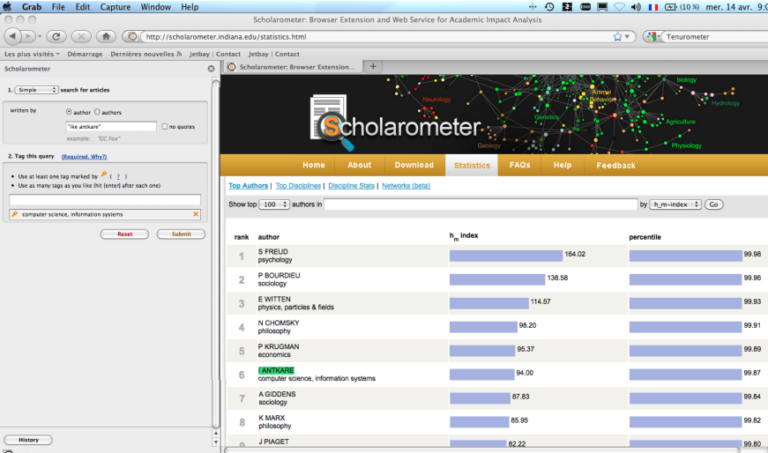This screenshot has width=768, height=453.
Task: Open the History button in the sidebar
Action: pos(28,440)
